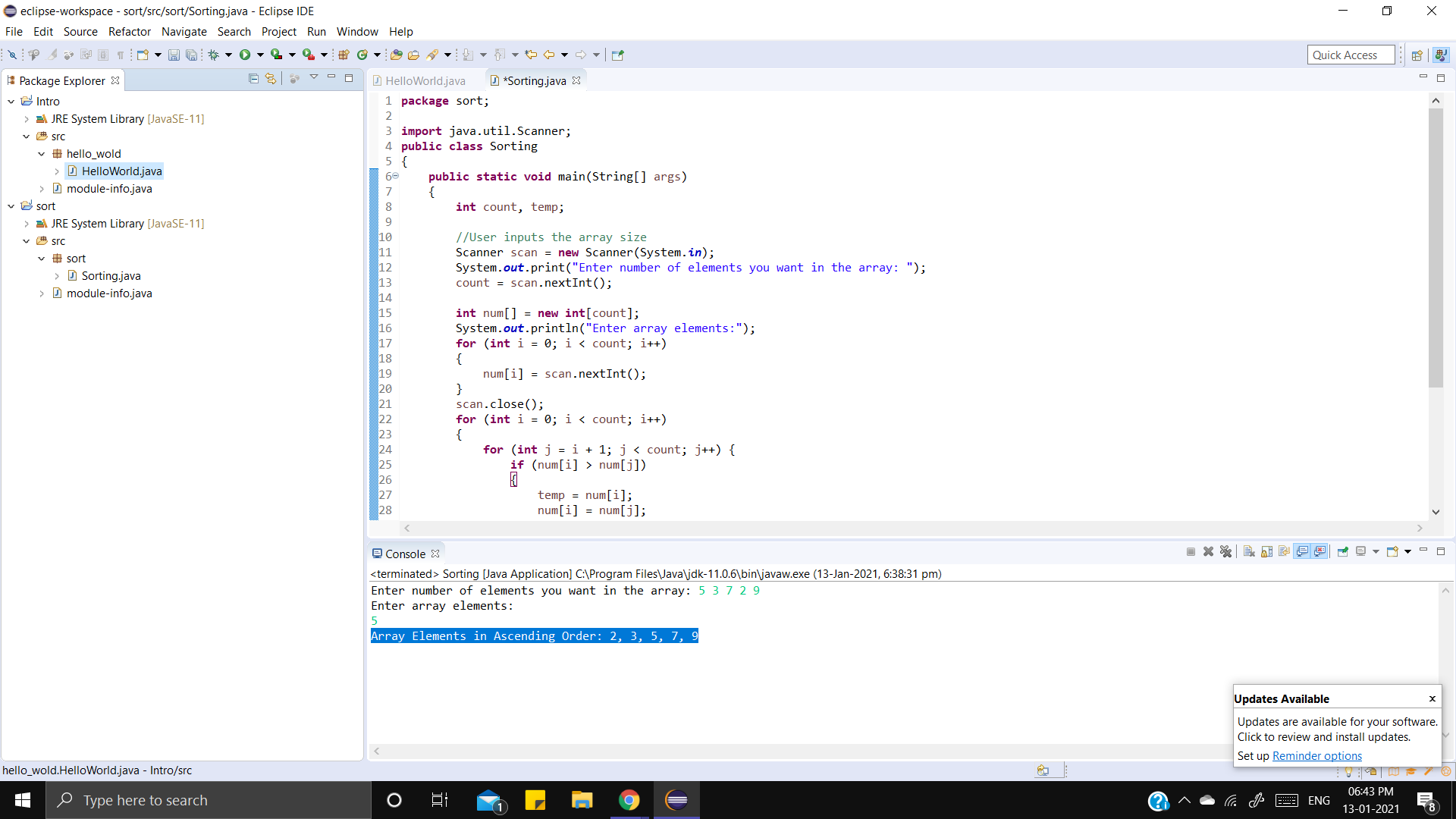Click the Reminder options link
The height and width of the screenshot is (819, 1456).
[1316, 756]
